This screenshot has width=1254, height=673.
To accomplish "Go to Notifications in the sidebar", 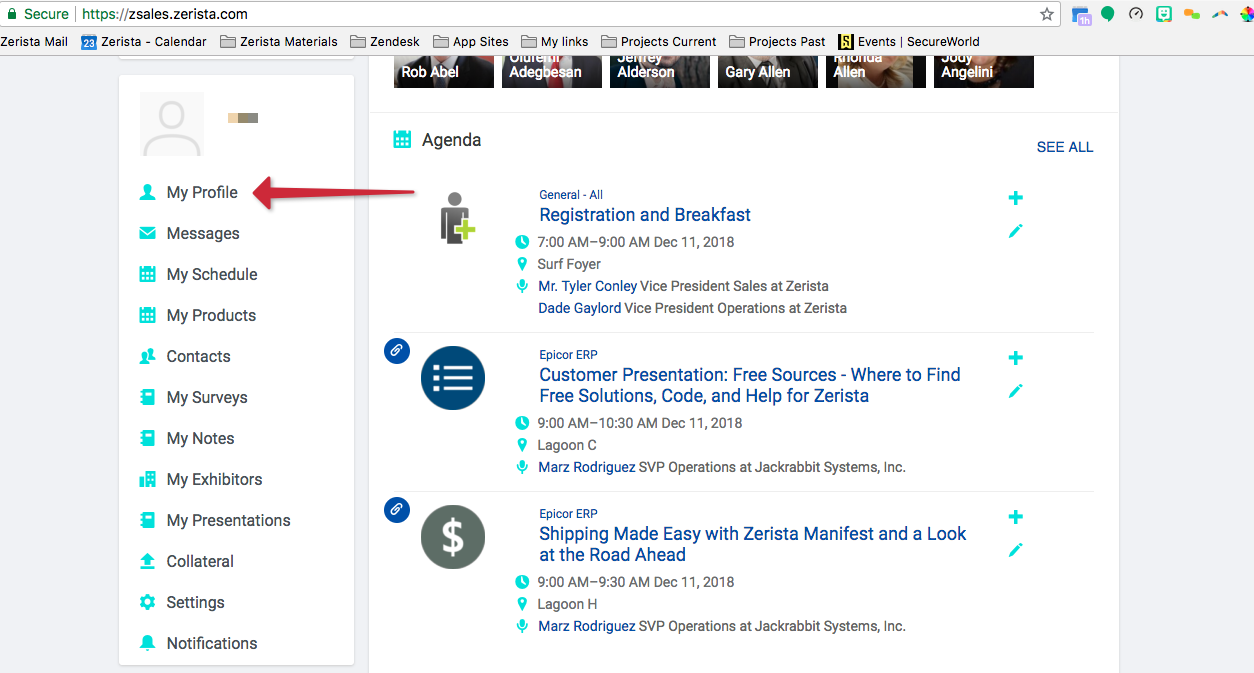I will tap(212, 644).
